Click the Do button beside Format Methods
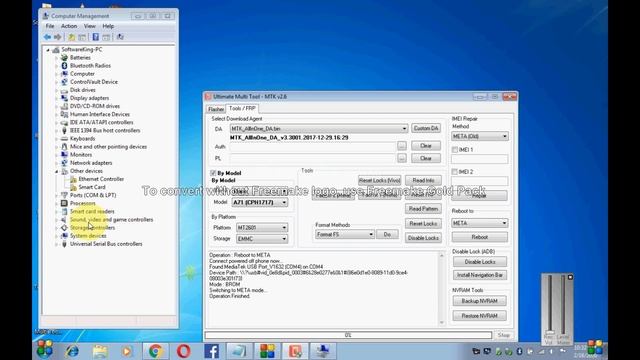The height and width of the screenshot is (360, 640). coord(387,234)
